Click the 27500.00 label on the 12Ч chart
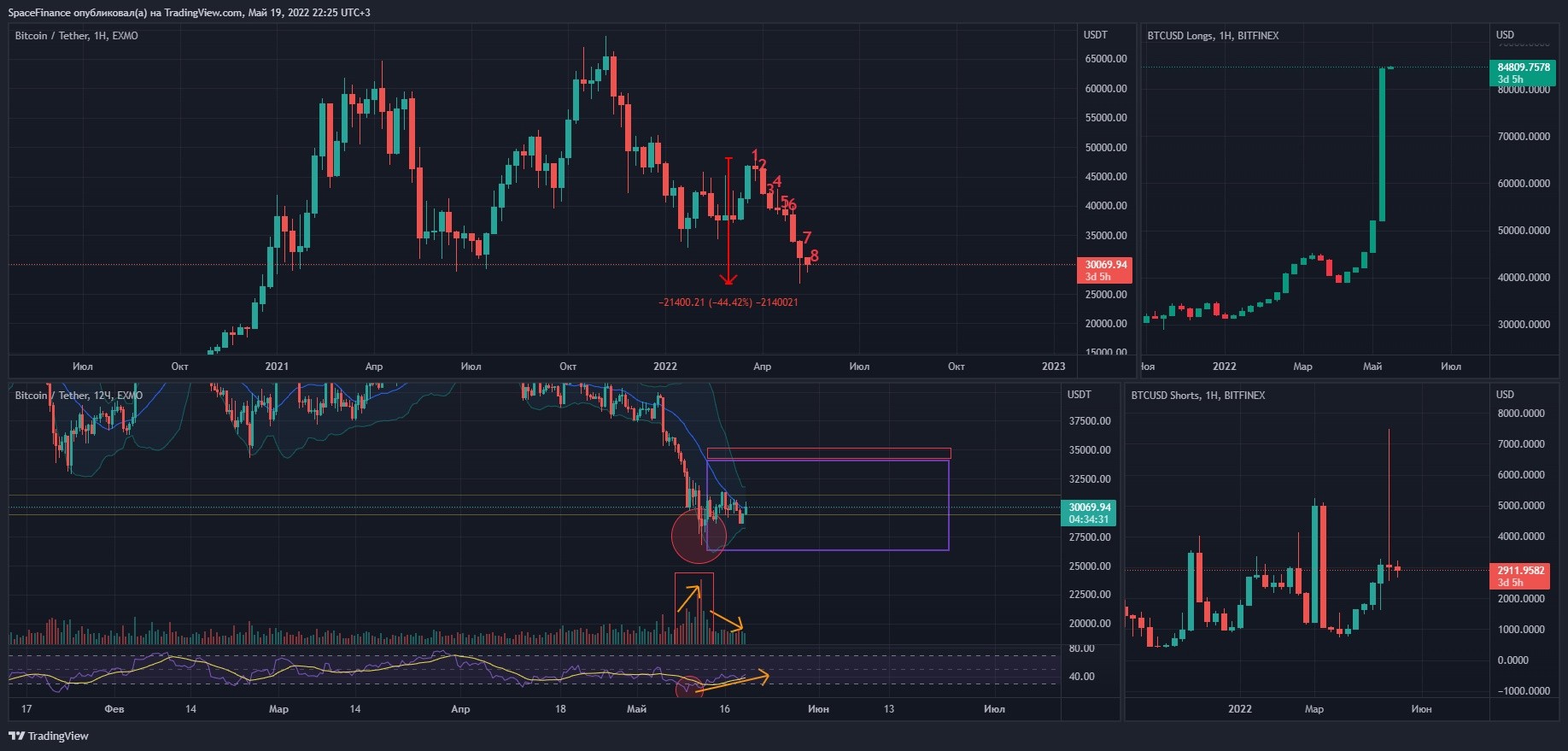This screenshot has width=1568, height=751. coord(1090,537)
